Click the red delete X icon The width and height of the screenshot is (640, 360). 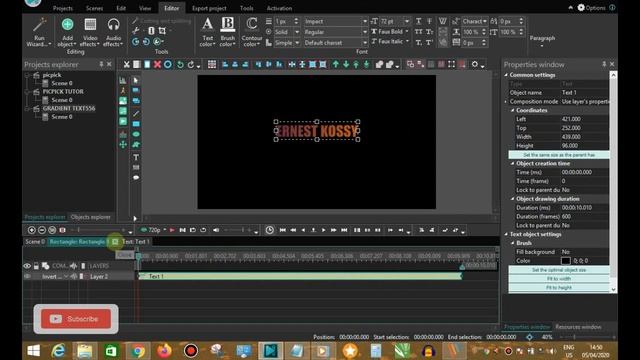pyautogui.click(x=157, y=64)
